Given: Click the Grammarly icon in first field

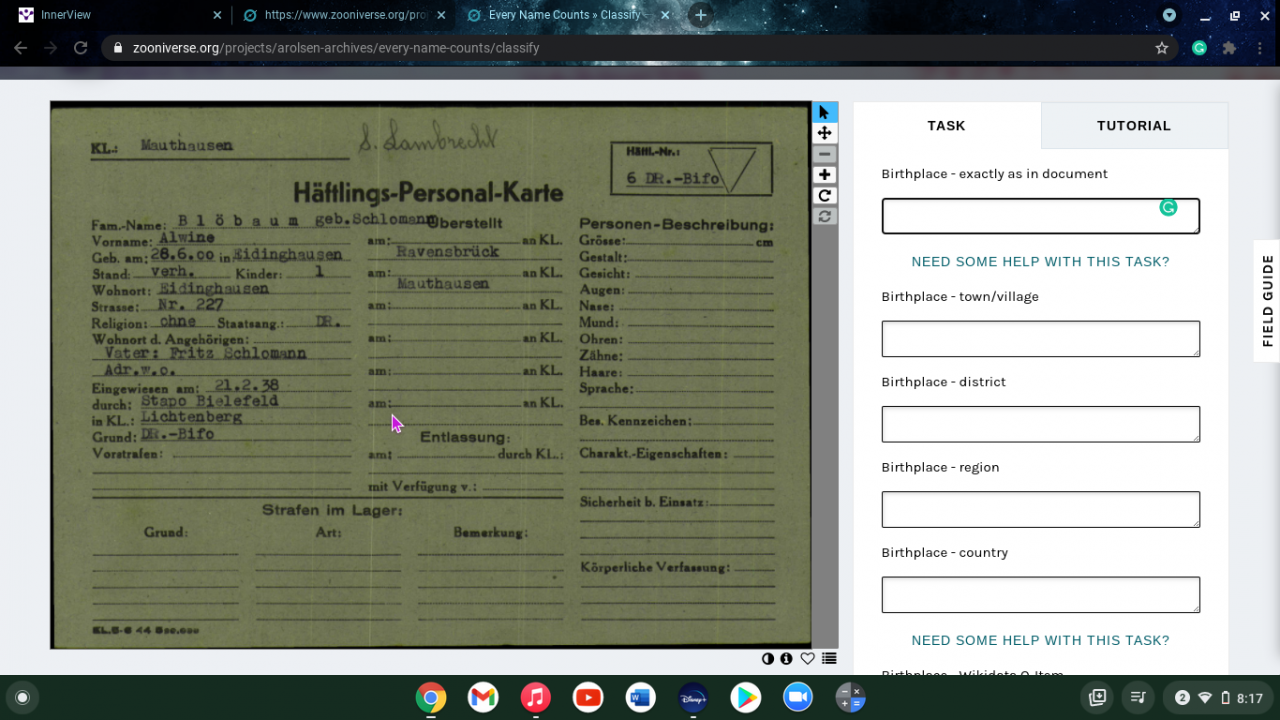Looking at the screenshot, I should (1168, 208).
